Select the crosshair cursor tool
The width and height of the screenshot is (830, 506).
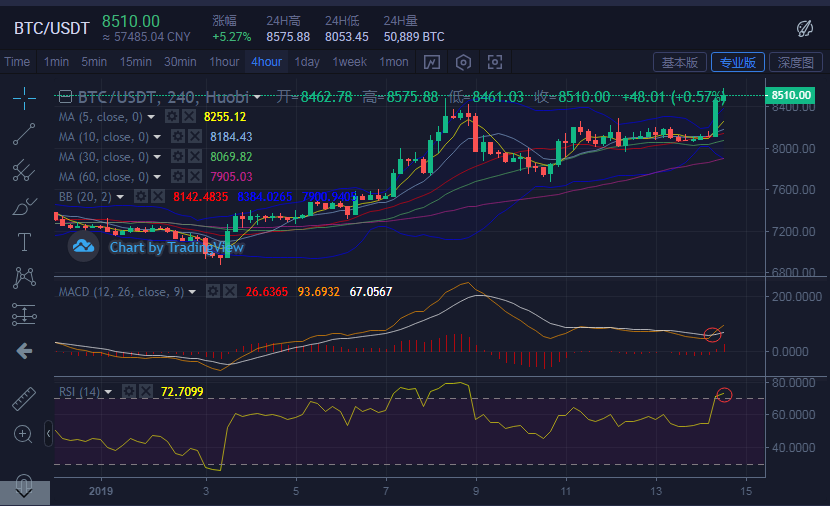24,98
